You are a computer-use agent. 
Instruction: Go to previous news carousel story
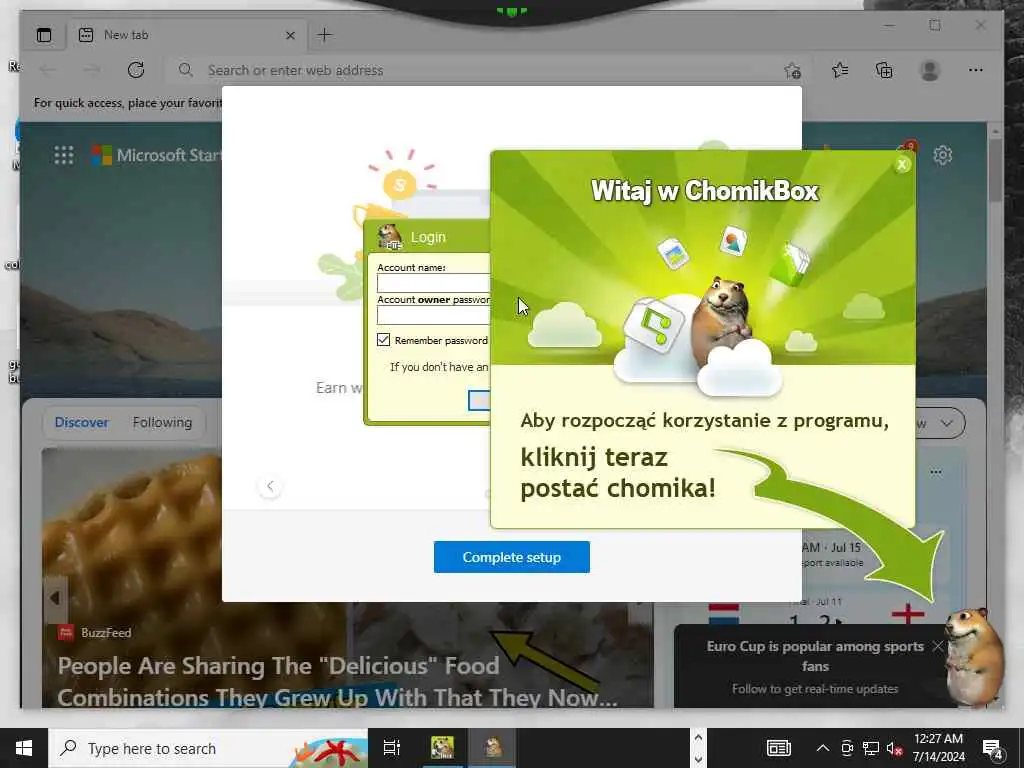pyautogui.click(x=56, y=598)
